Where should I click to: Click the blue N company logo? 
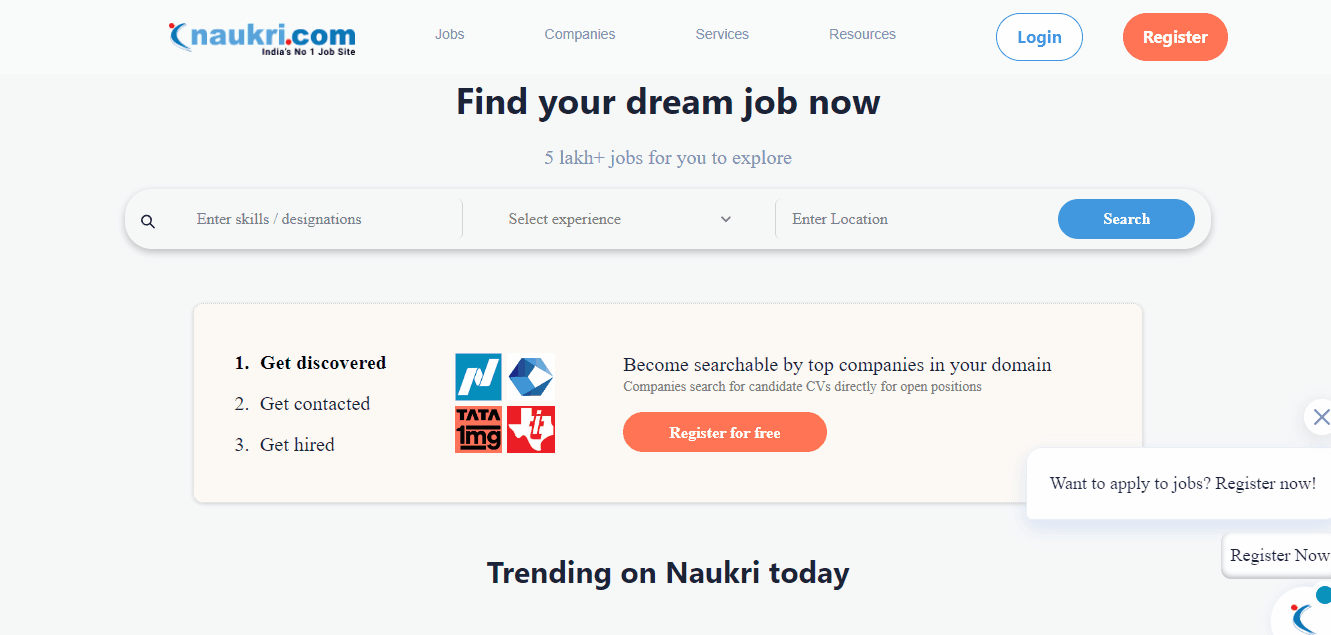click(478, 377)
